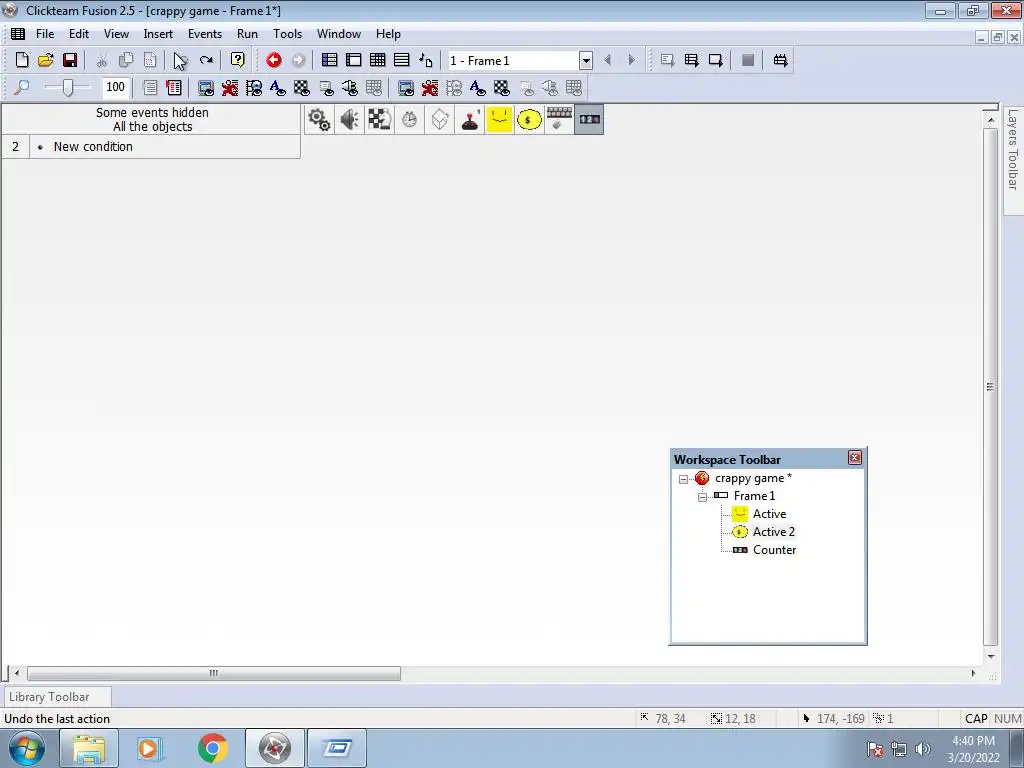The image size is (1024, 768).
Task: Click the Build and Run icon at toolbar end
Action: point(780,61)
